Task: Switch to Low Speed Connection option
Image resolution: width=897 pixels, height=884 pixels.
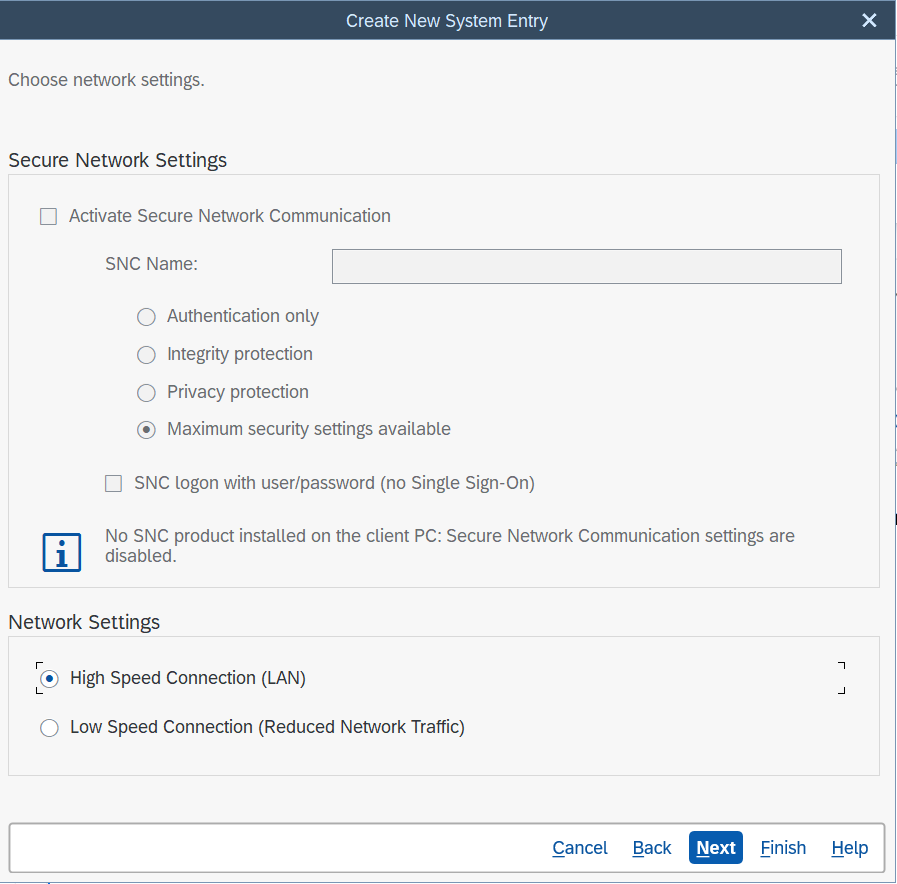Action: point(49,728)
